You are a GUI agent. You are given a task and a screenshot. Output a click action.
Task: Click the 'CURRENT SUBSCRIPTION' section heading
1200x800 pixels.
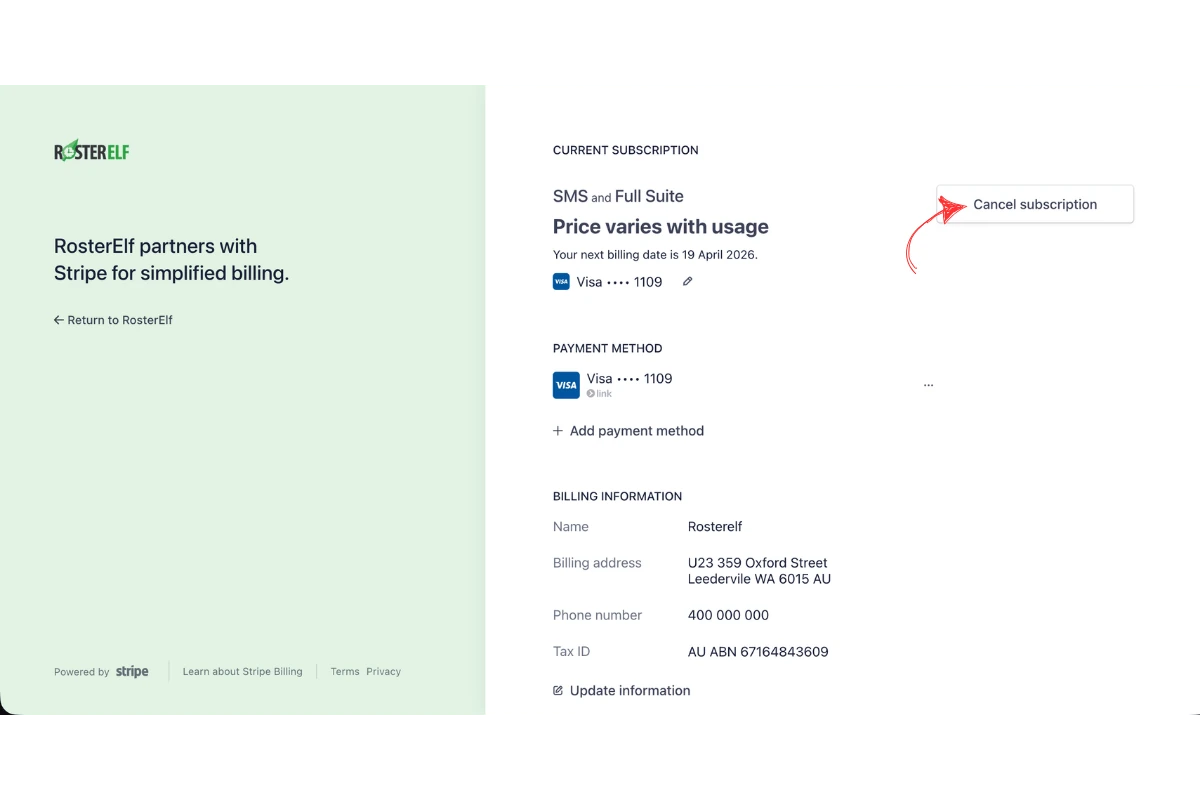tap(626, 150)
